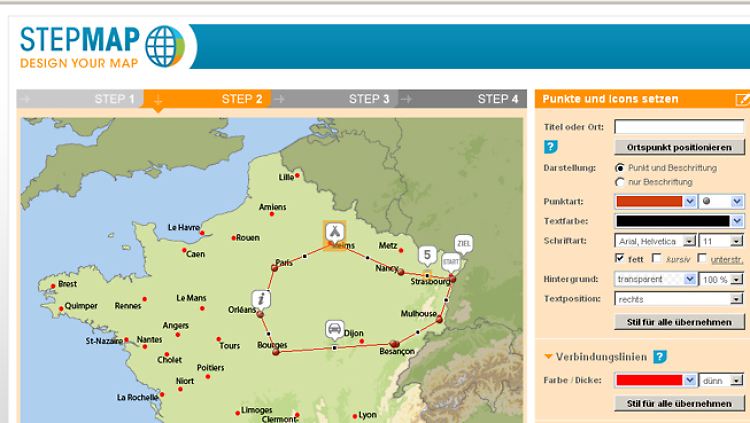Select the ZIEL destination marker
The image size is (750, 423).
[462, 243]
